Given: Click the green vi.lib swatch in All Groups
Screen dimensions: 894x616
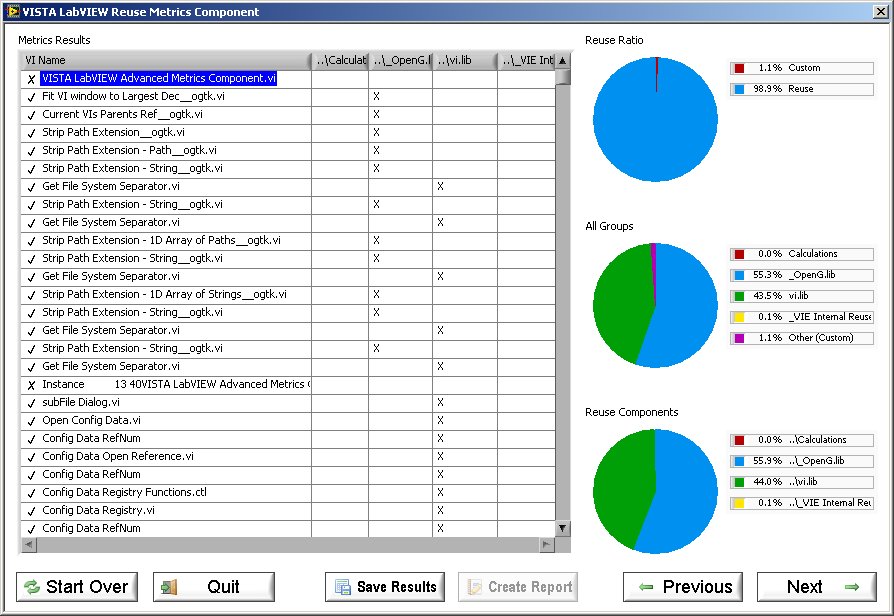Looking at the screenshot, I should tap(739, 297).
